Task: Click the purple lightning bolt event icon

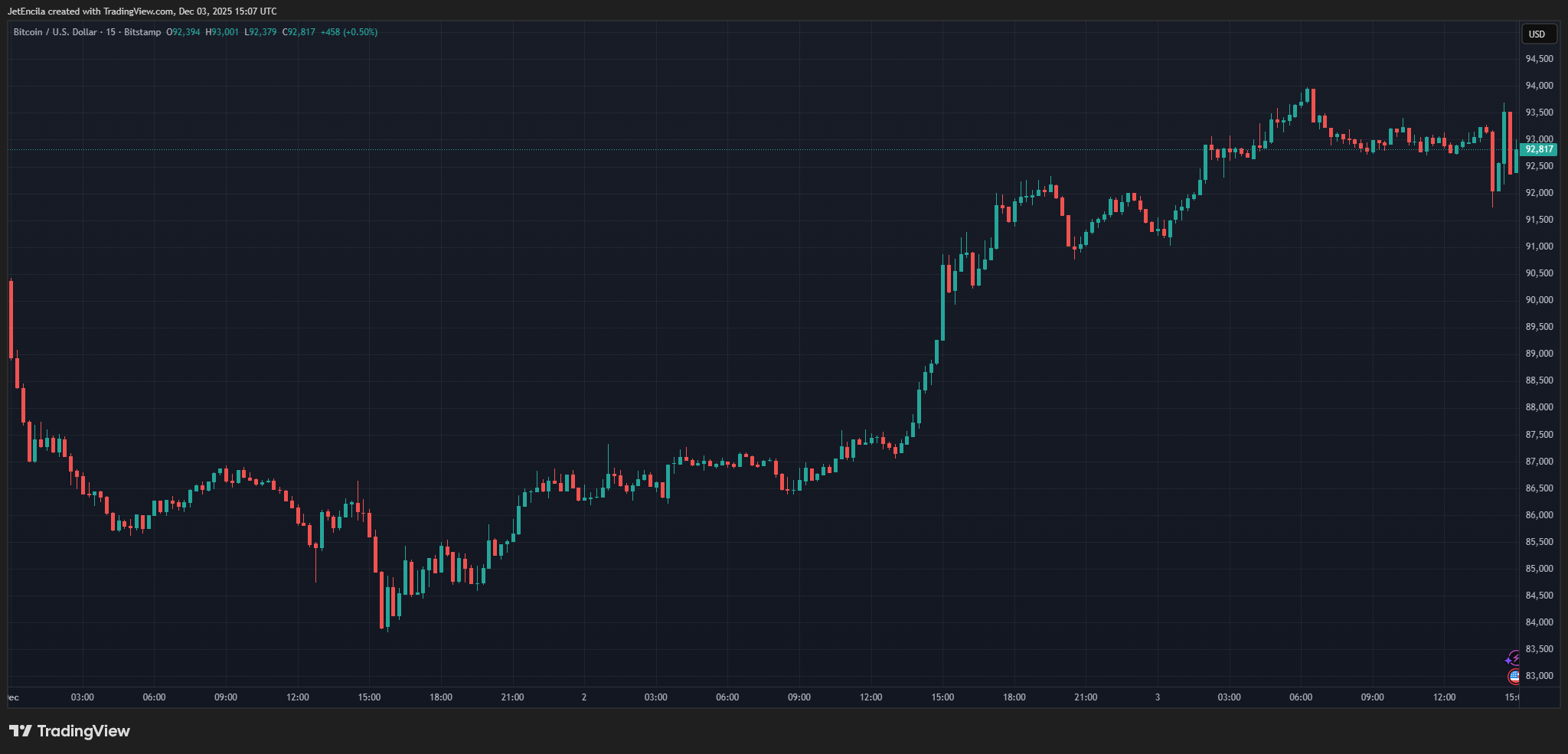Action: [1514, 658]
